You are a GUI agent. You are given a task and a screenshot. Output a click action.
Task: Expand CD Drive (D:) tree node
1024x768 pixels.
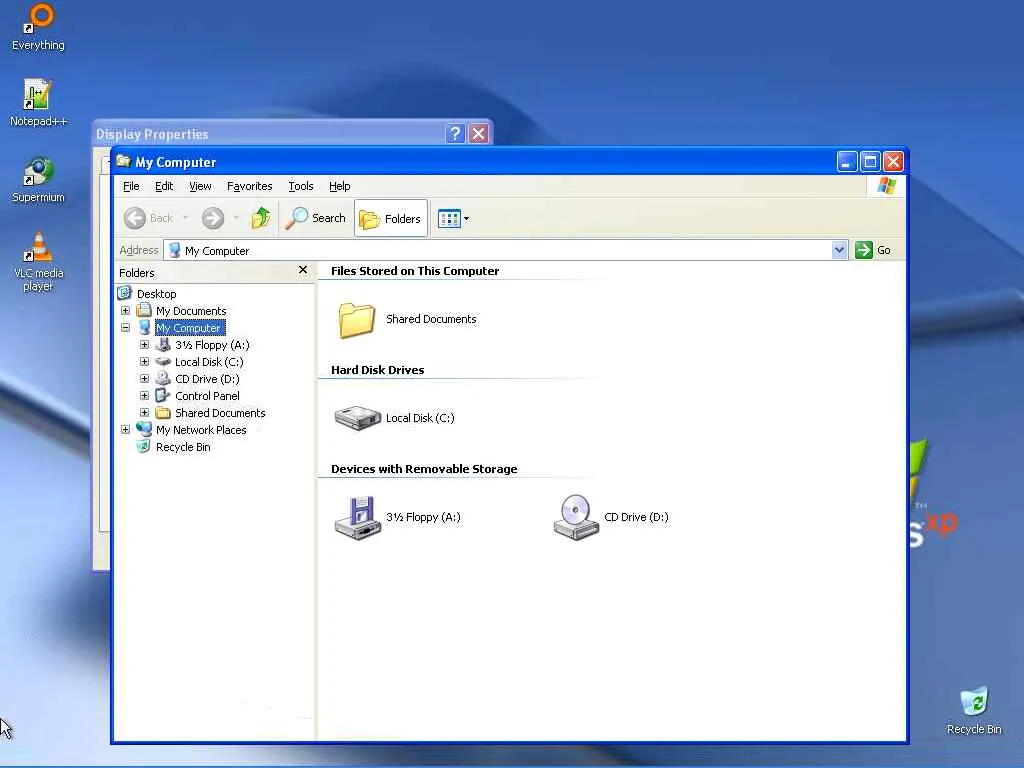click(144, 379)
